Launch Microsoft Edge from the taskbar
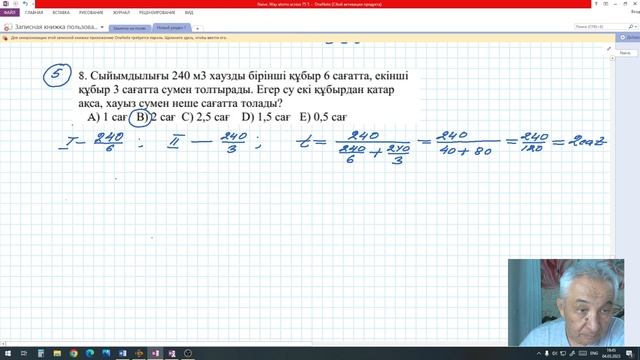This screenshot has width=640, height=360. click(x=90, y=353)
